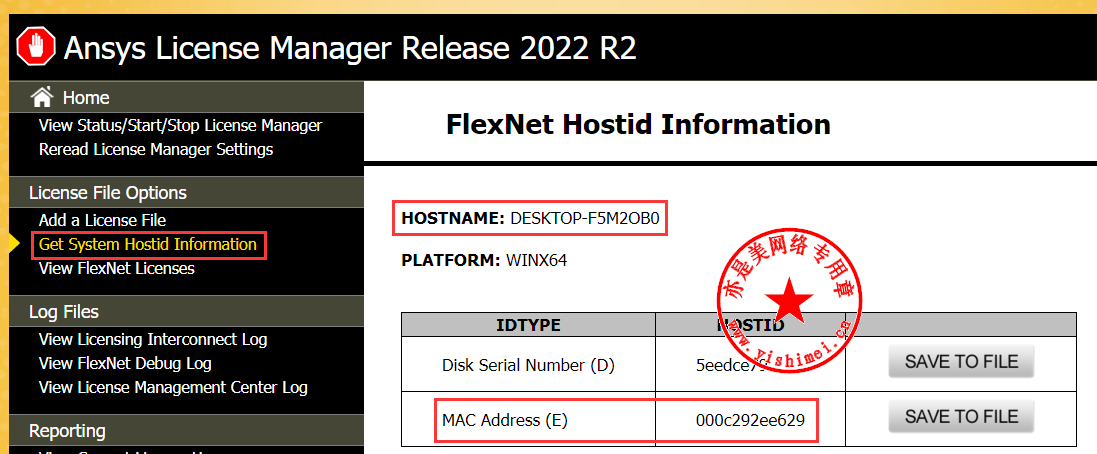
Task: Click the PLATFORM: WINX64 text
Action: pos(484,261)
